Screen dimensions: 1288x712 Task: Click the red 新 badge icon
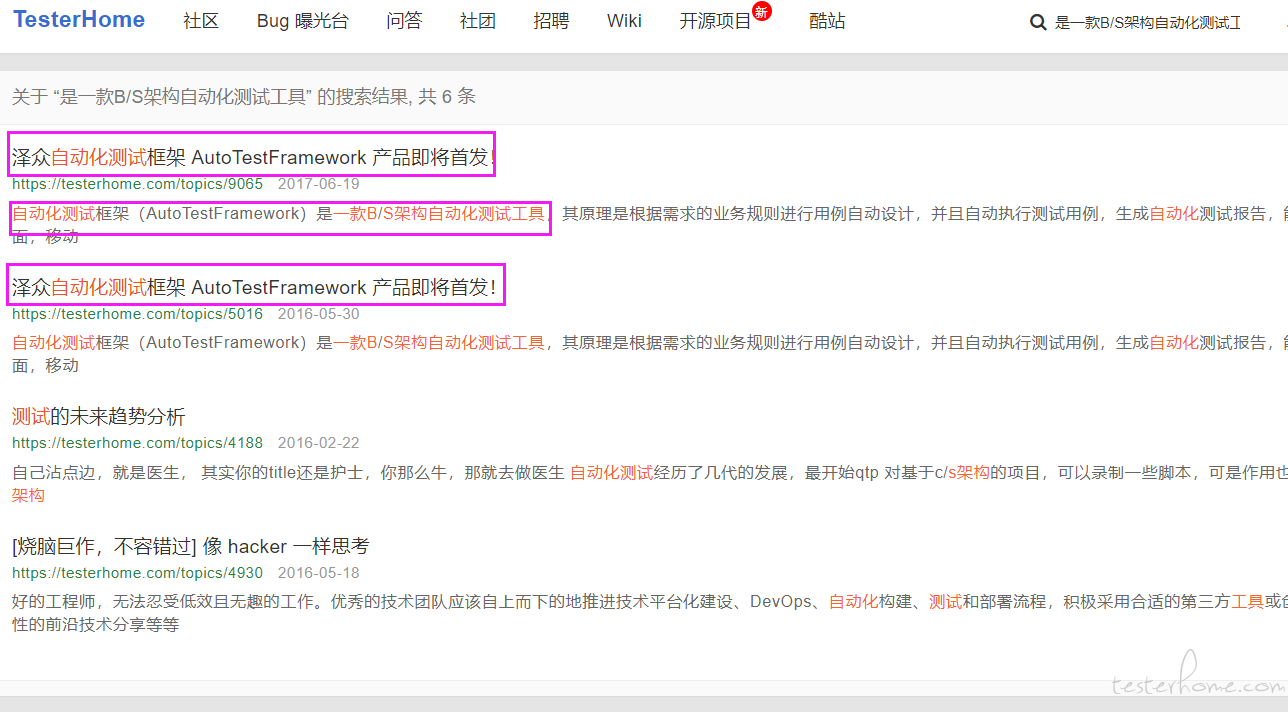tap(762, 12)
